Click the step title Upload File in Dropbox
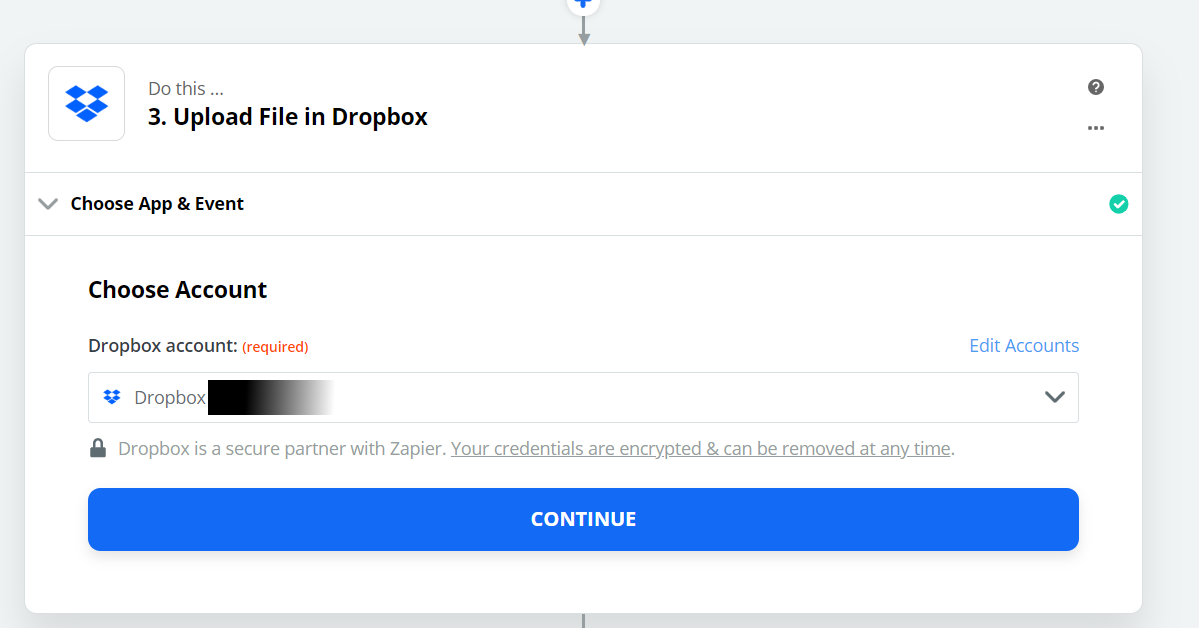This screenshot has width=1199, height=628. pyautogui.click(x=288, y=117)
